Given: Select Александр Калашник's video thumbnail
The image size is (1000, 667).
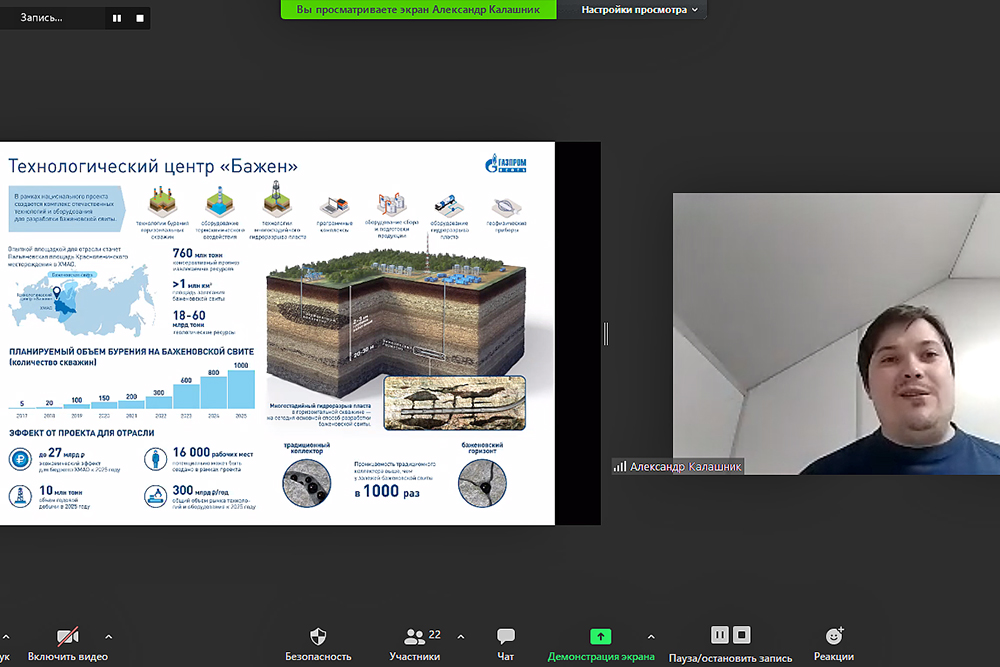Looking at the screenshot, I should click(x=835, y=333).
